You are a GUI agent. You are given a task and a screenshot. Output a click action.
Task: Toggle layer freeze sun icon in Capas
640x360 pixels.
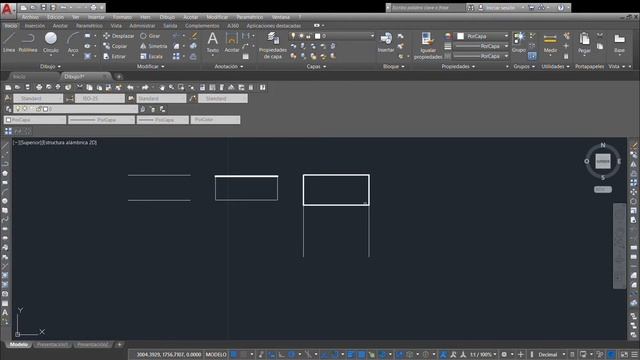coord(301,36)
